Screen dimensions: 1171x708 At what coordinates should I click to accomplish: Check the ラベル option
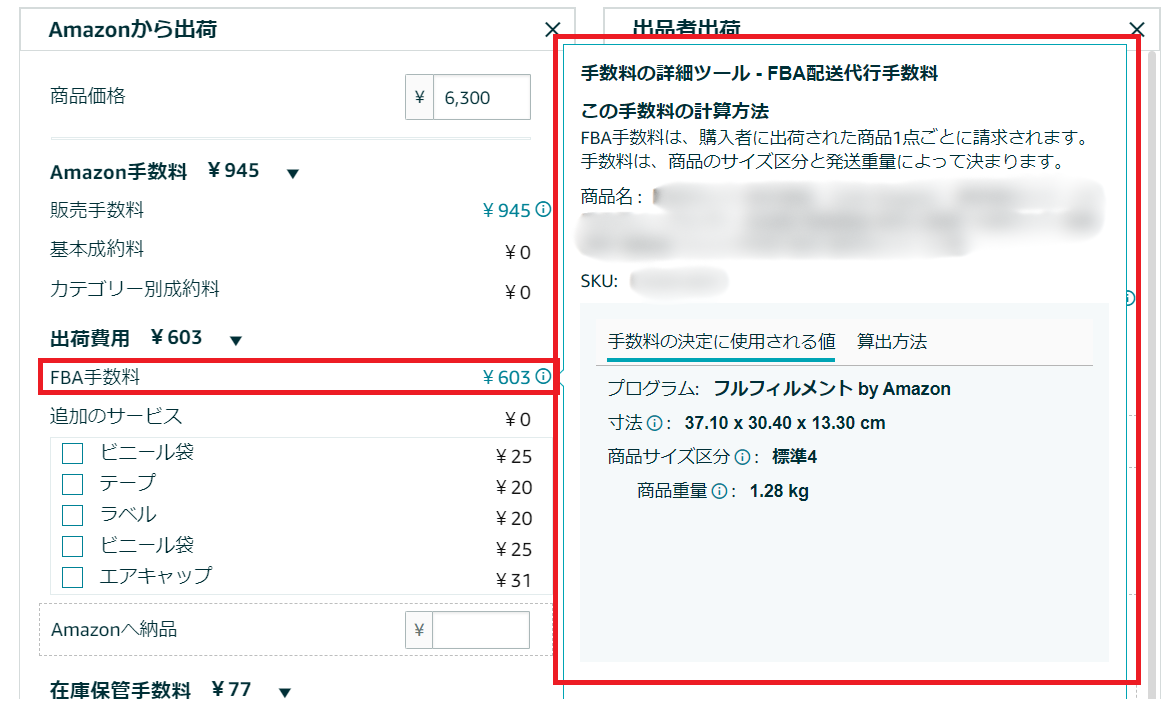[x=72, y=515]
